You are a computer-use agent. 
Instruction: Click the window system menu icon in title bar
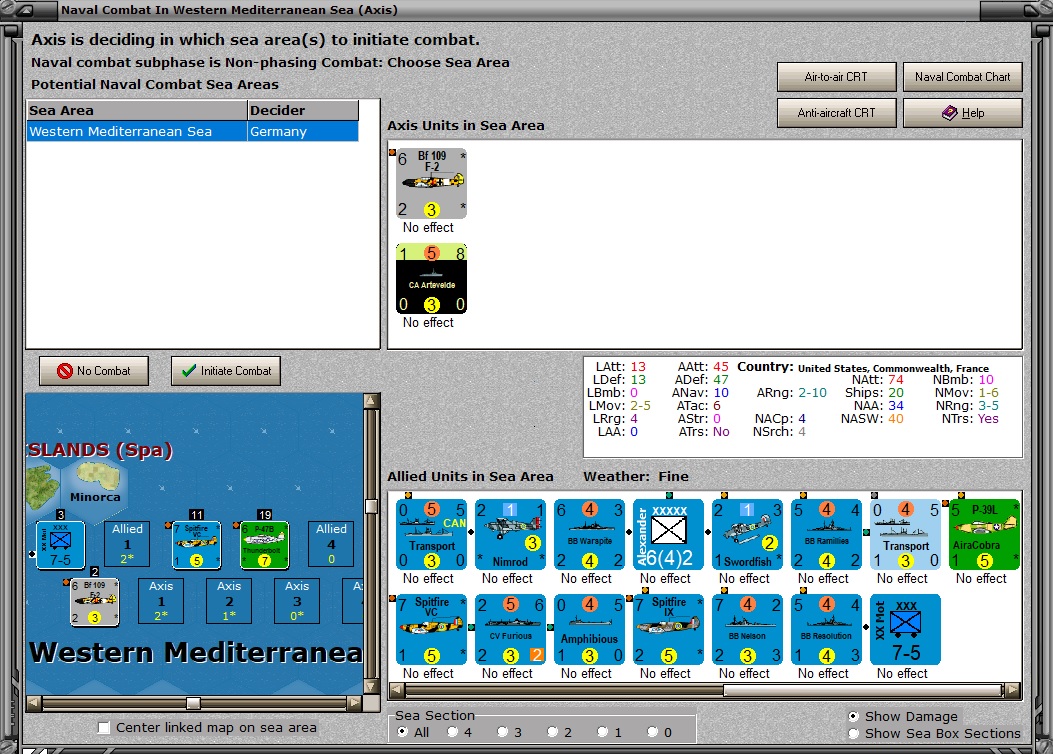point(25,10)
